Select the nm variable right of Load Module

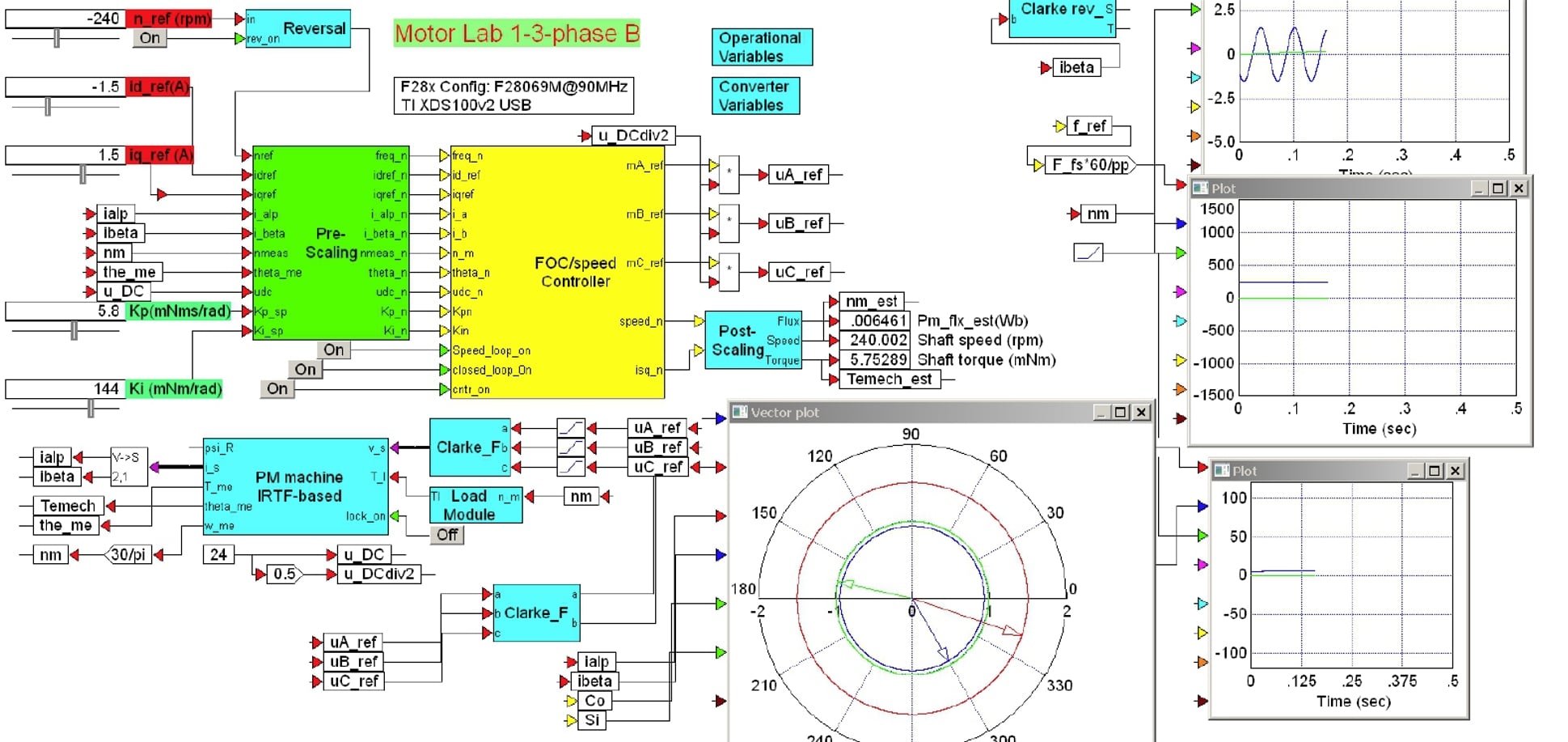581,496
